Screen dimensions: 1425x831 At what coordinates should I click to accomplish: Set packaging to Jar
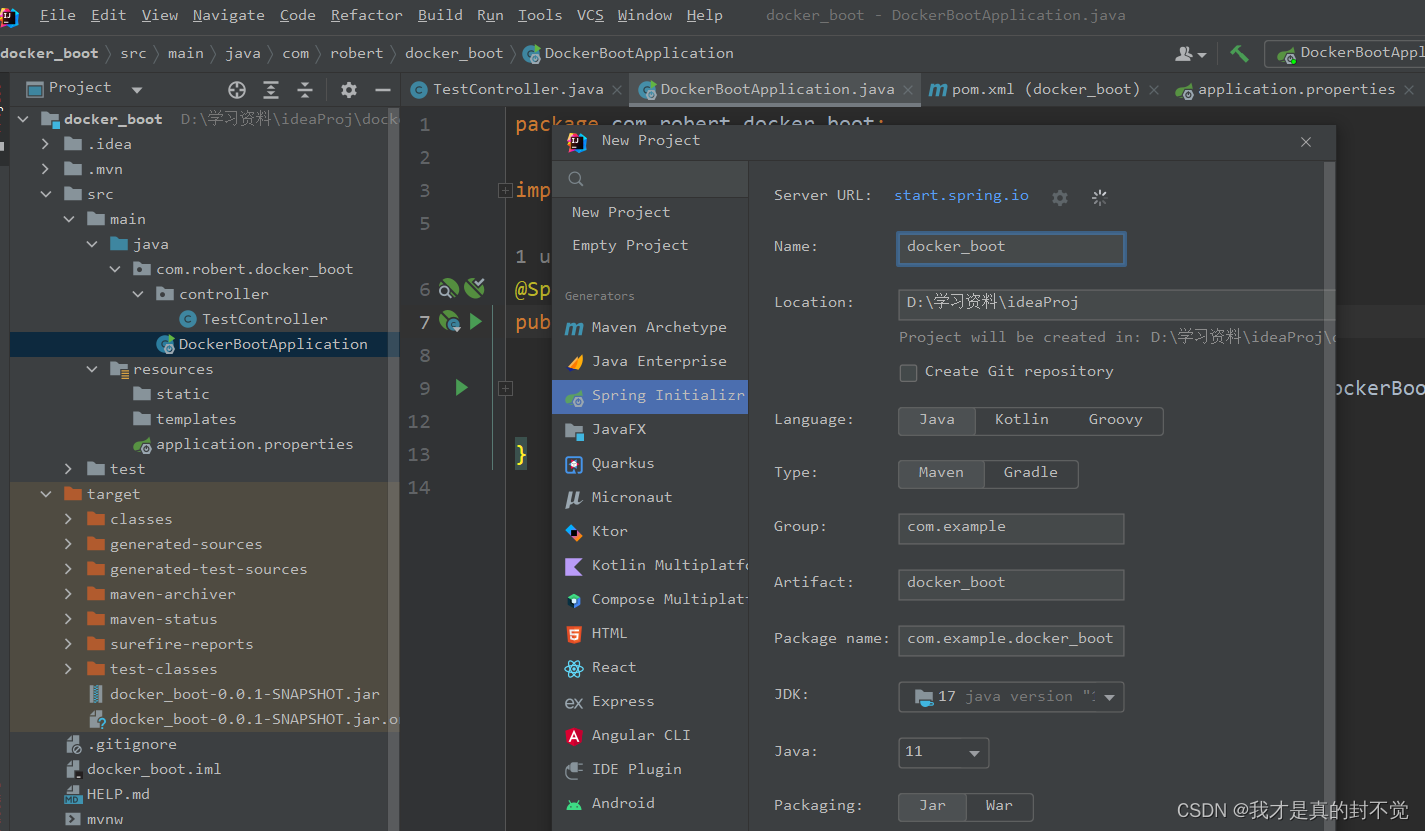(x=932, y=806)
